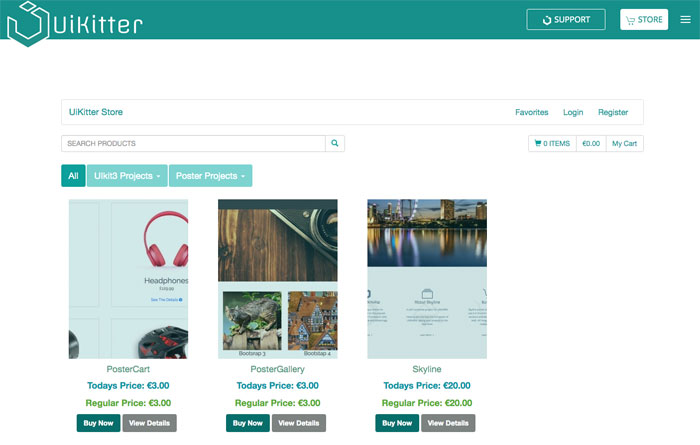The image size is (700, 445).
Task: Click the PosterCart product title
Action: click(128, 369)
